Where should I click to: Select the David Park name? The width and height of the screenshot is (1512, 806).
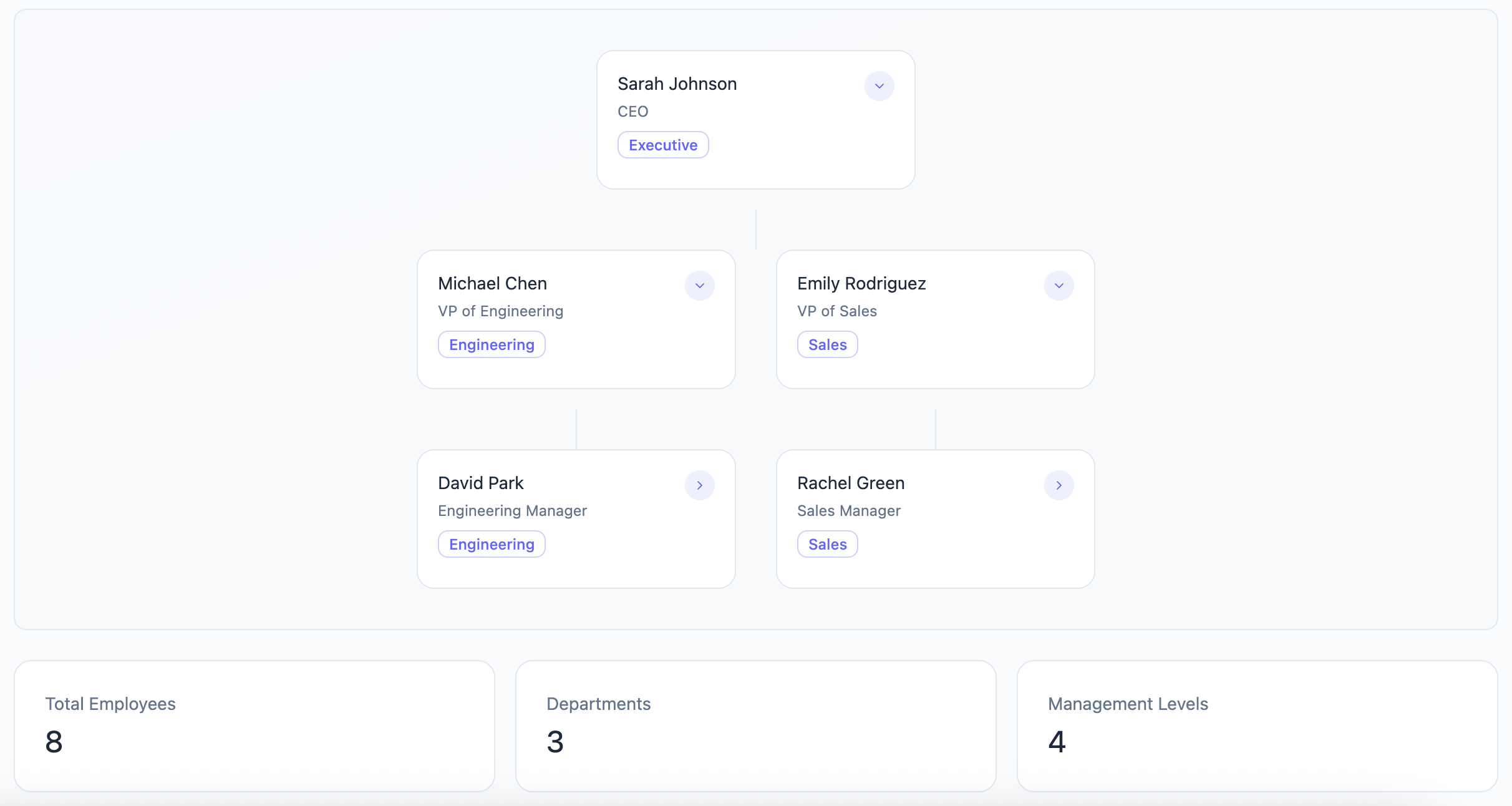480,483
